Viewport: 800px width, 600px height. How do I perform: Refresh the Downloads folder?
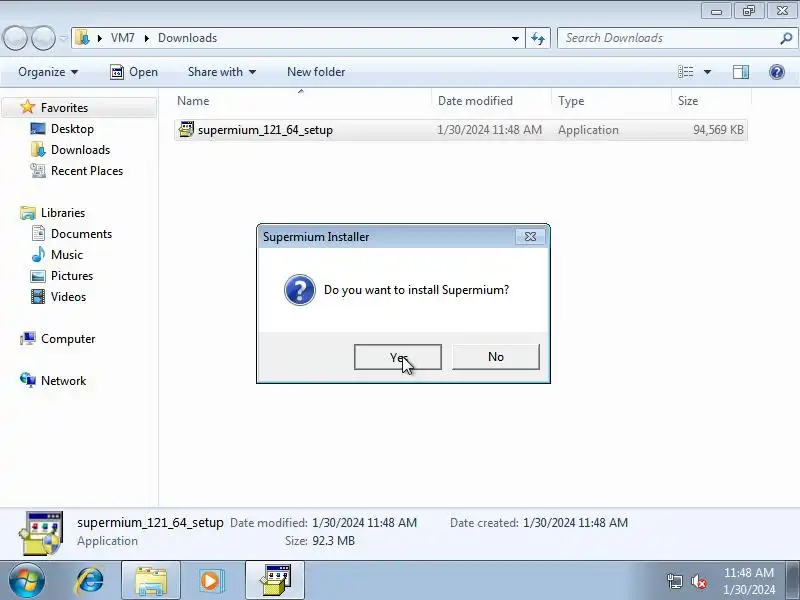[x=538, y=39]
